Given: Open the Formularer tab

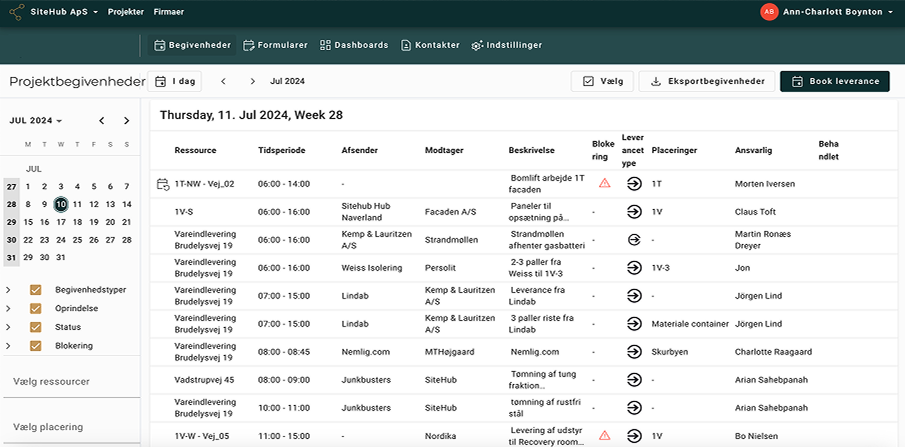Looking at the screenshot, I should (275, 45).
